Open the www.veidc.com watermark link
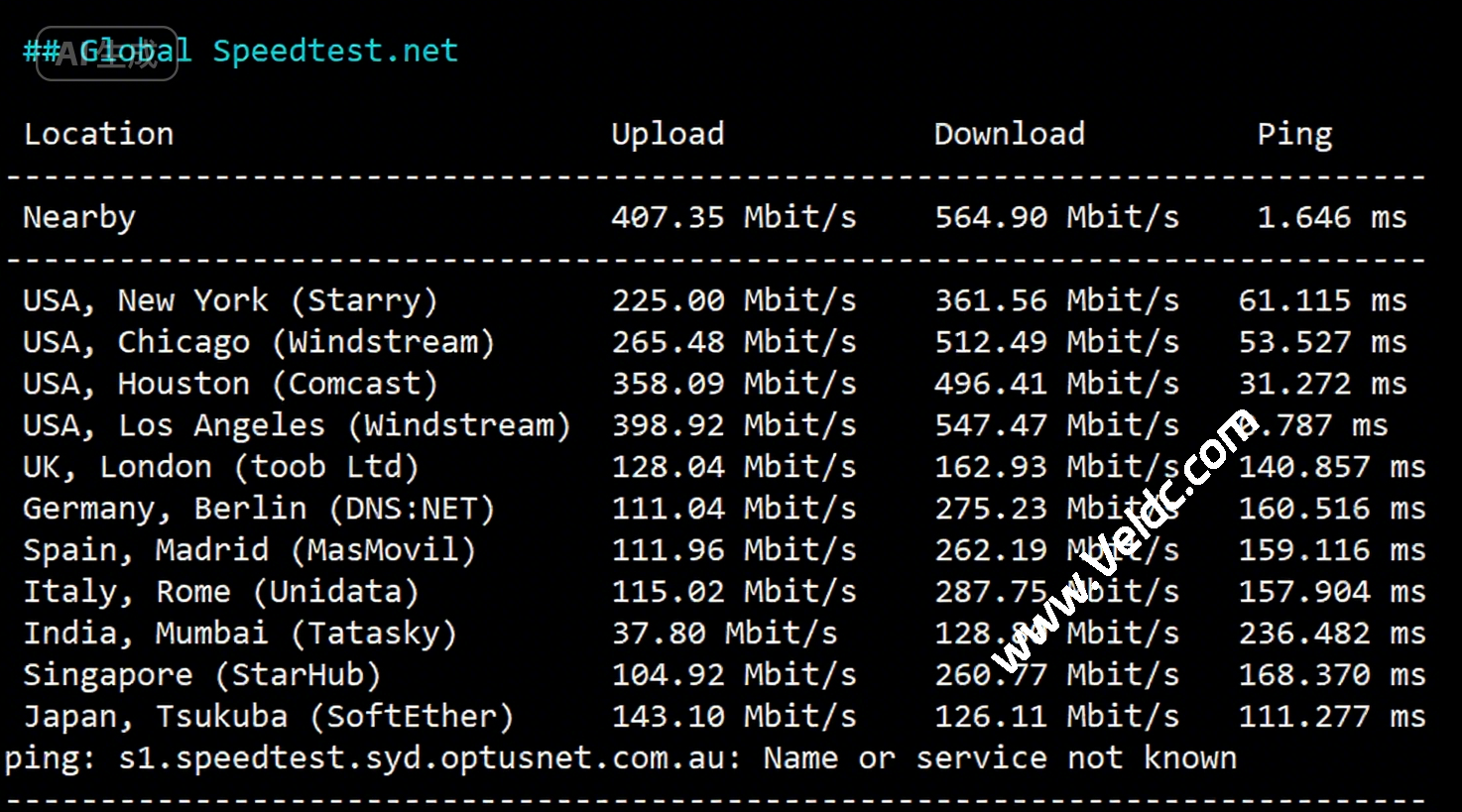1462x812 pixels. [x=1125, y=539]
